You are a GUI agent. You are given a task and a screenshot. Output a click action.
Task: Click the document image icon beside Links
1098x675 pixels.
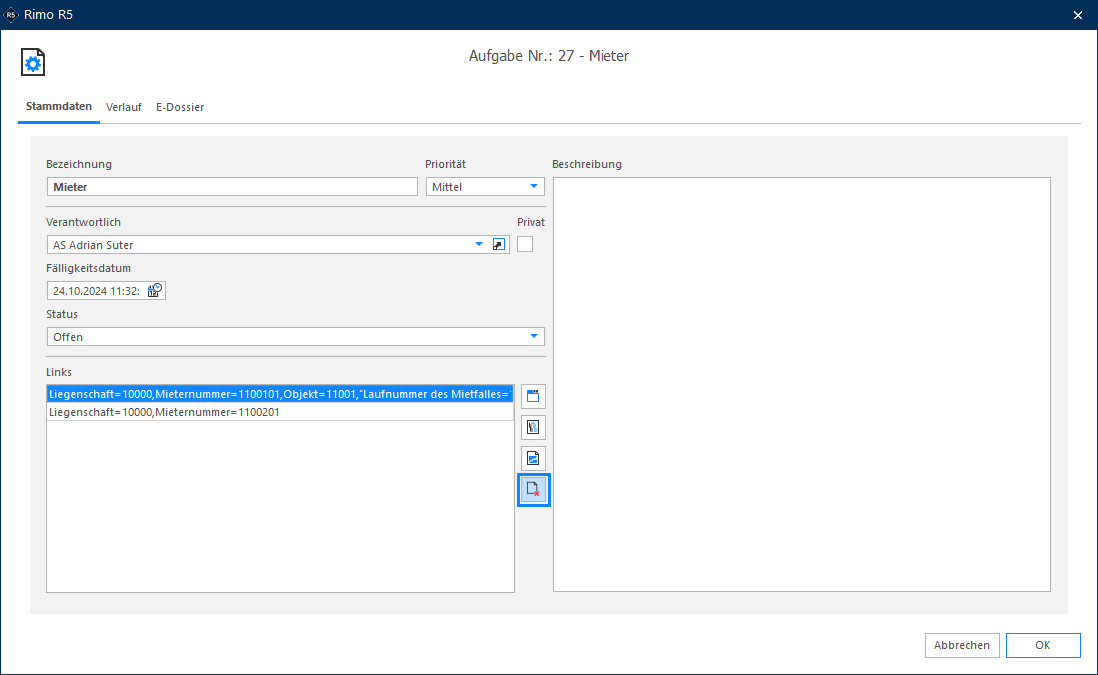(533, 459)
